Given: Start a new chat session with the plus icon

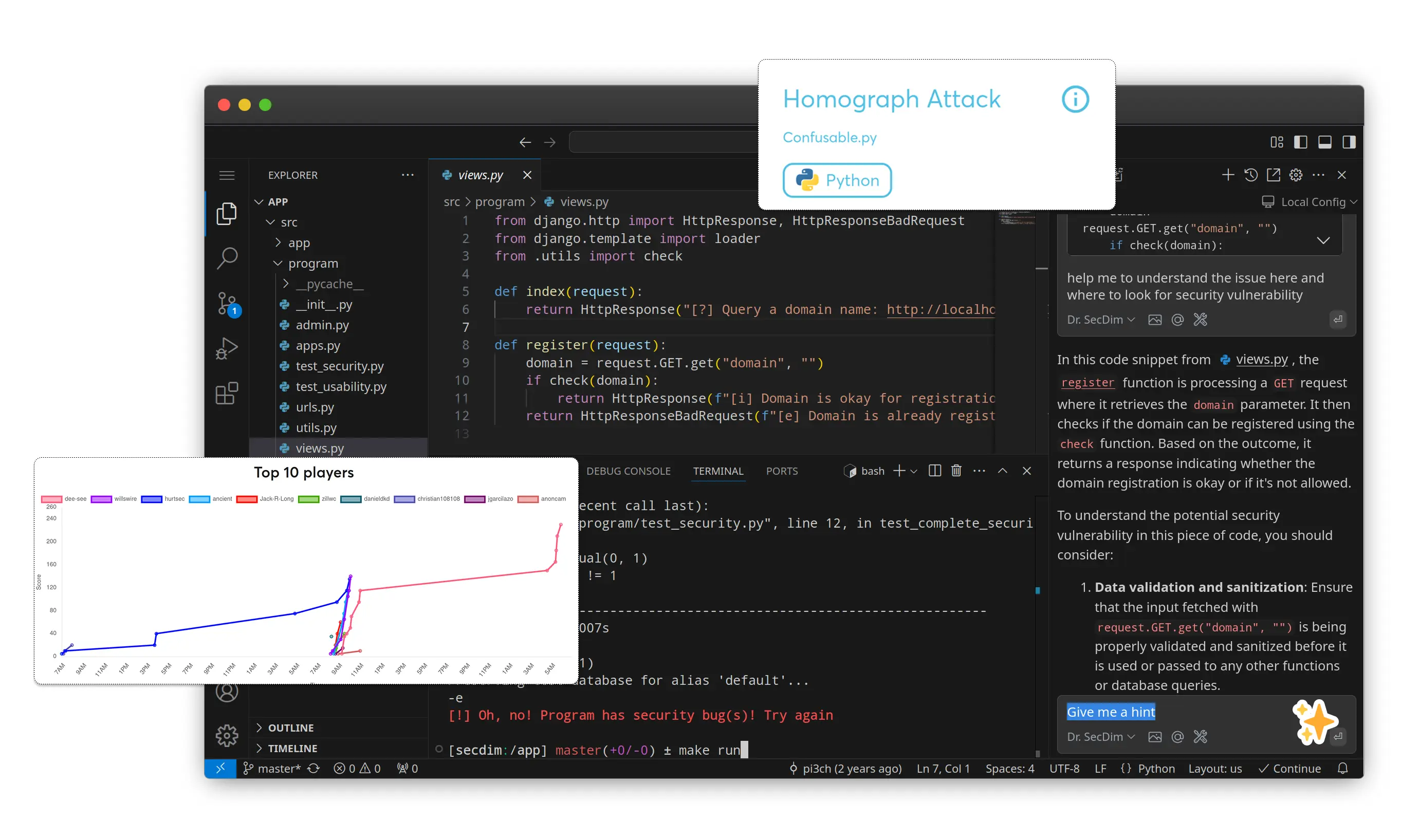Looking at the screenshot, I should tap(1227, 175).
